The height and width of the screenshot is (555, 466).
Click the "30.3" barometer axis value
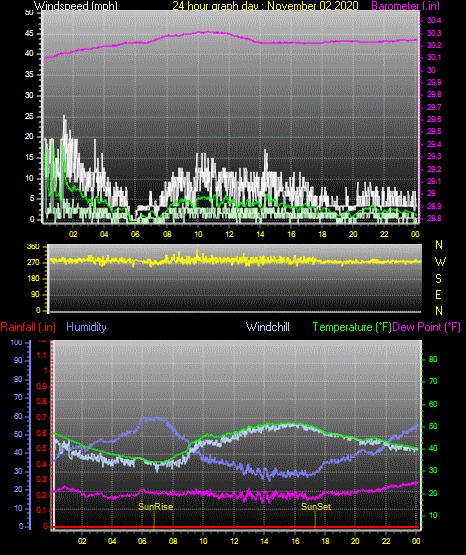coord(434,33)
